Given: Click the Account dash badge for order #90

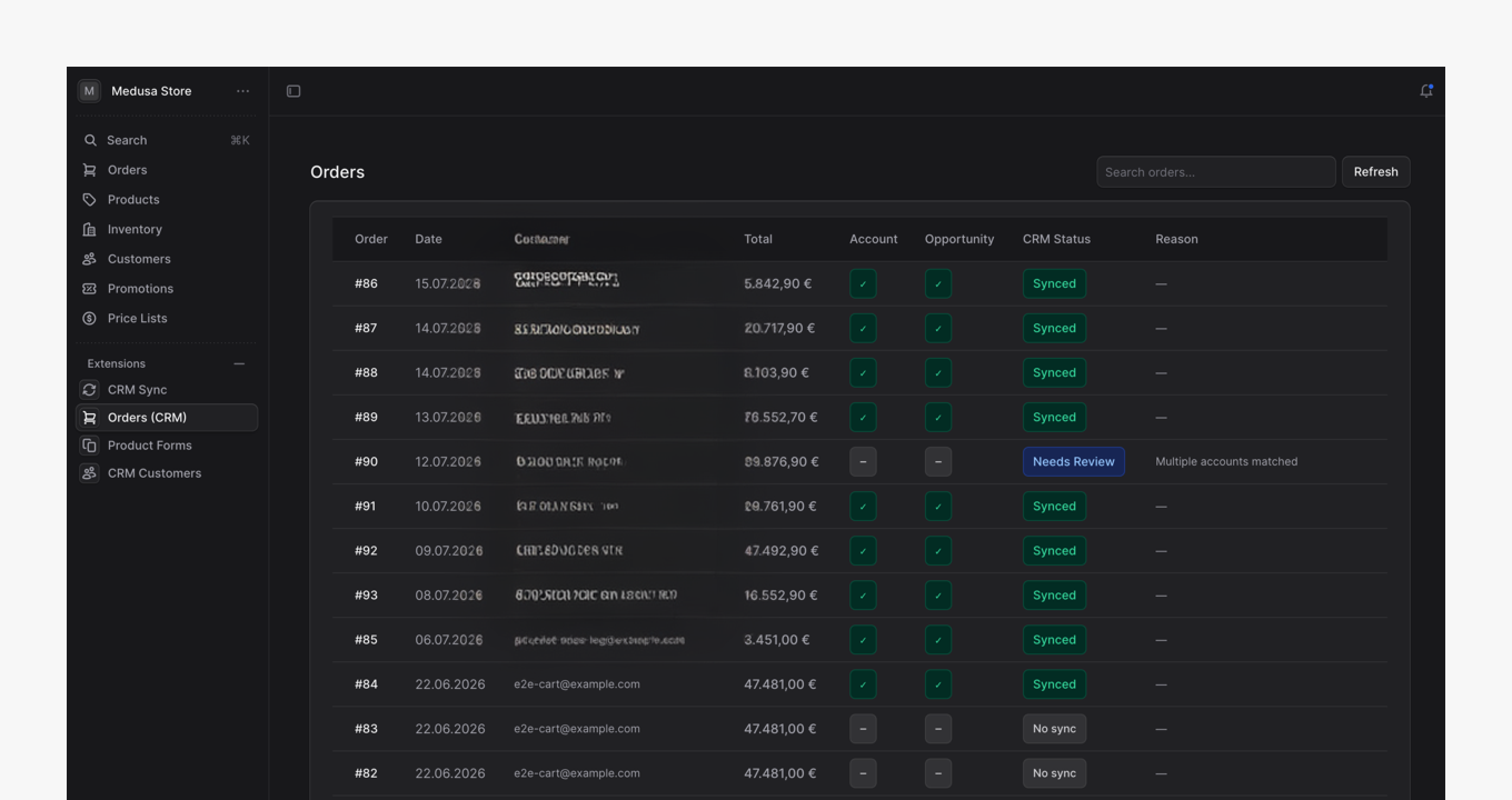Looking at the screenshot, I should pos(863,462).
